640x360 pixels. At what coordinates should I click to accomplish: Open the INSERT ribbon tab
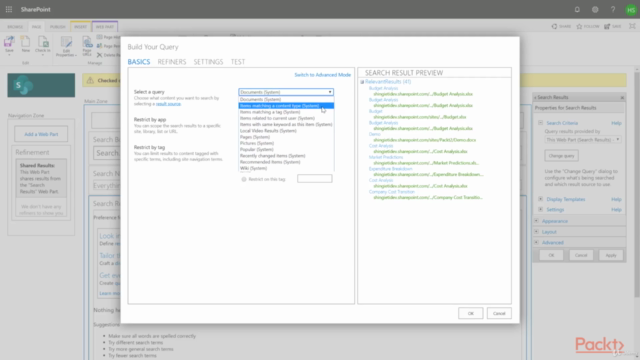(x=80, y=27)
